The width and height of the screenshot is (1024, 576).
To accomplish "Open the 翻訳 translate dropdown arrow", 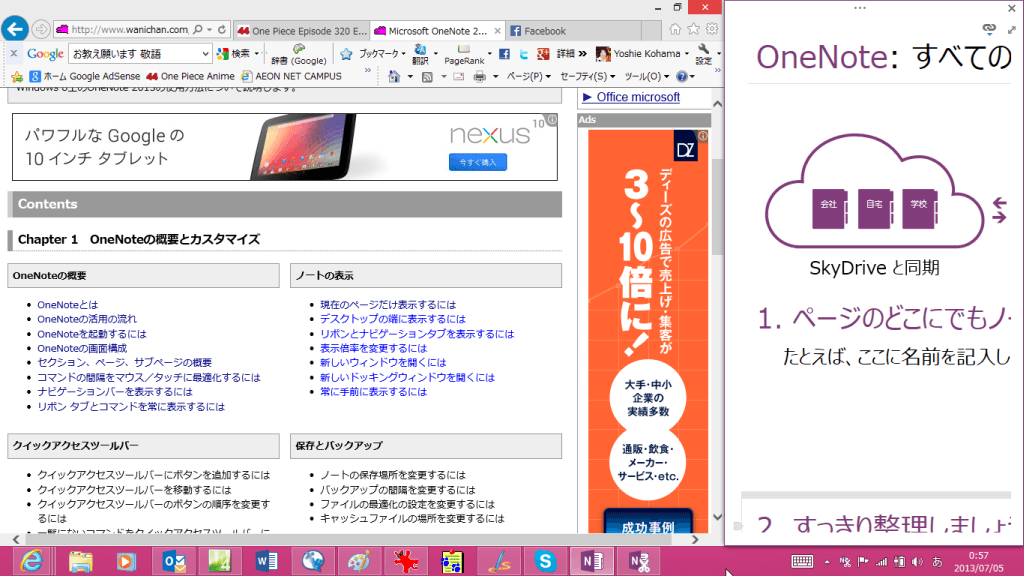I will [x=435, y=54].
